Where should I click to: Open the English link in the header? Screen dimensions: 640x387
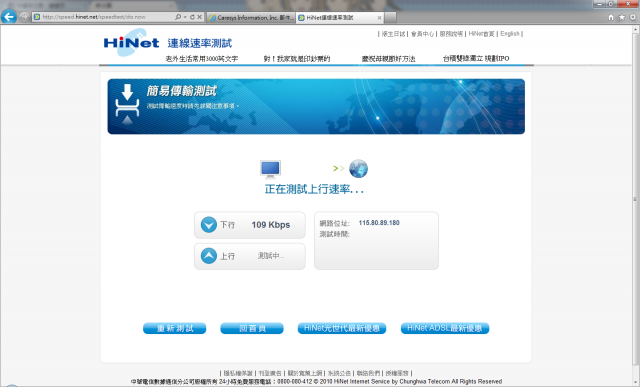(510, 34)
